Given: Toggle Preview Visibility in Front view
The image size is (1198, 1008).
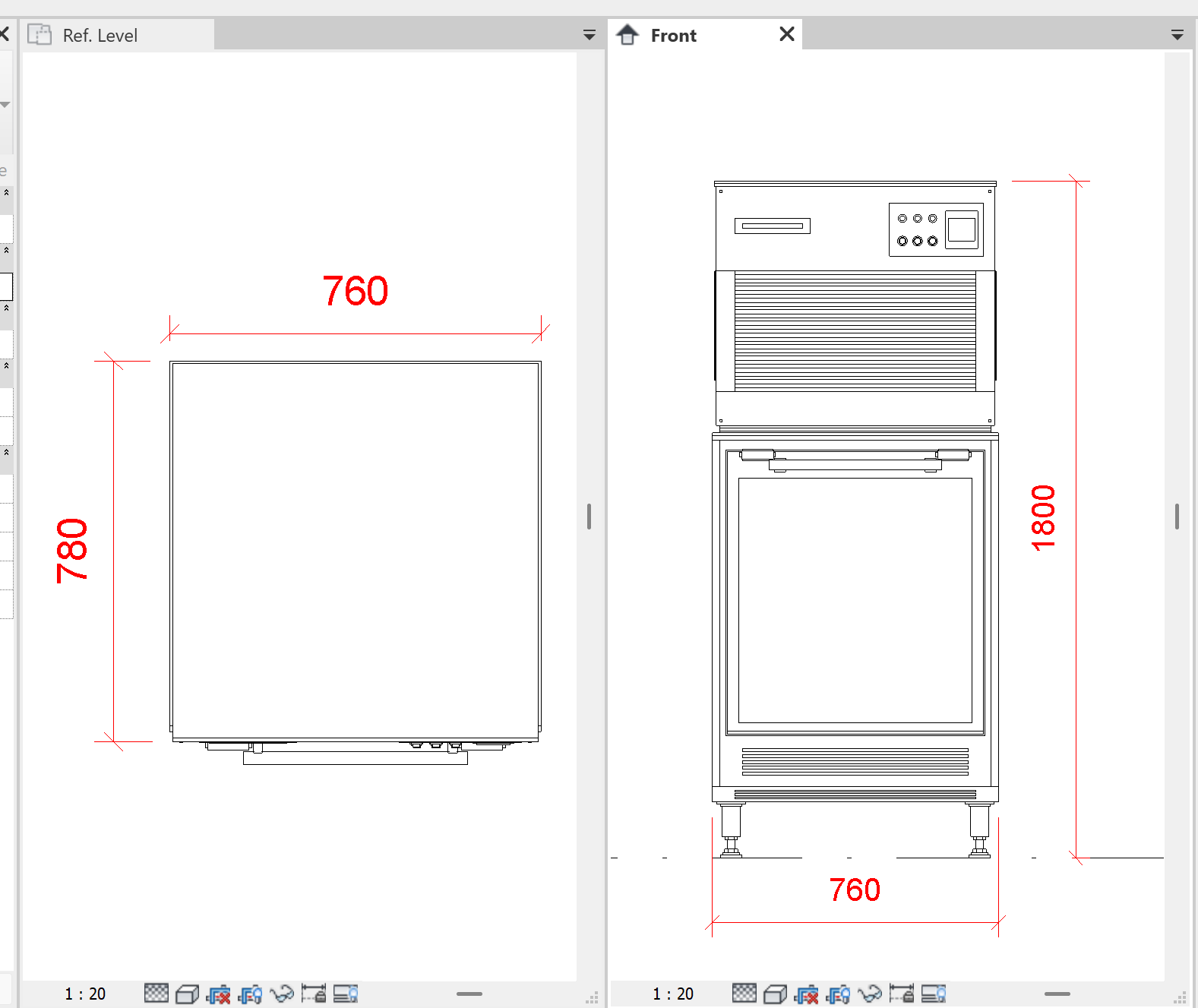Looking at the screenshot, I should [x=934, y=994].
